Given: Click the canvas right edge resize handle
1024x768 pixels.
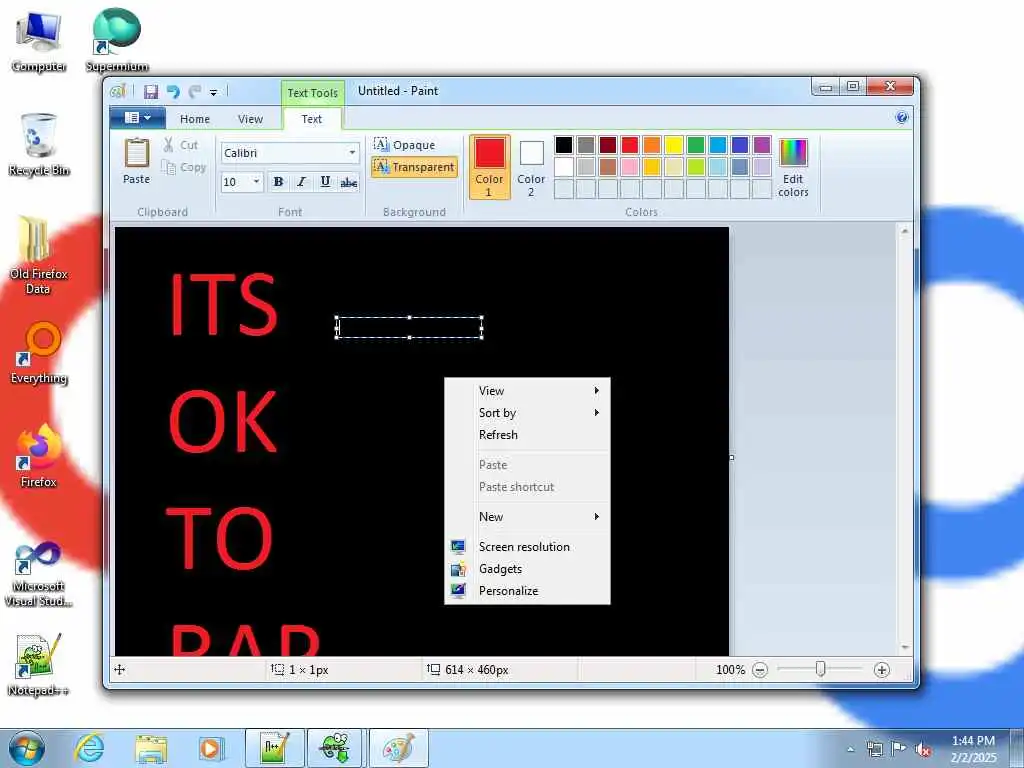Looking at the screenshot, I should (731, 457).
